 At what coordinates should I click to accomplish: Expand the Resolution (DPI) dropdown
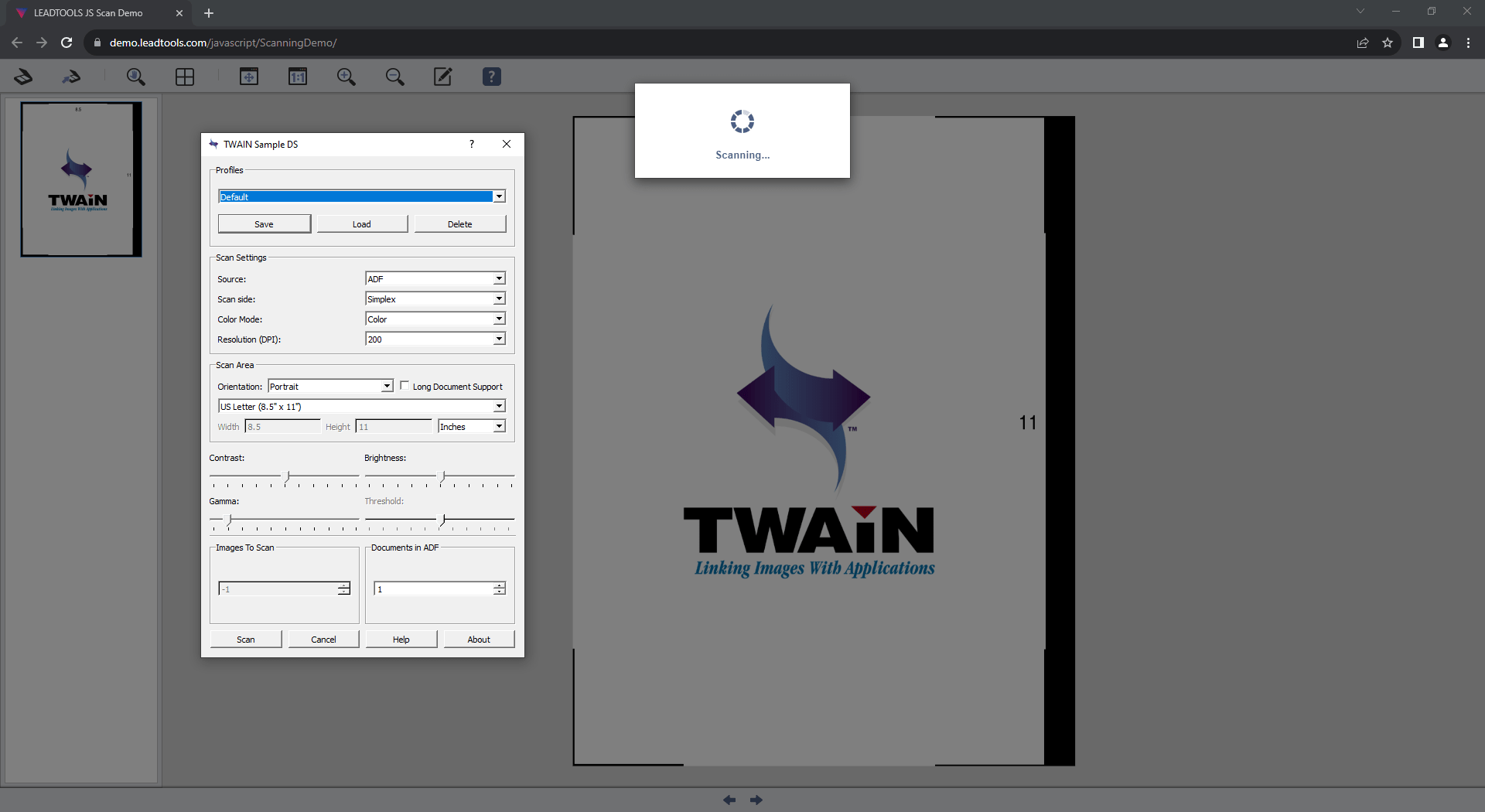[435, 339]
